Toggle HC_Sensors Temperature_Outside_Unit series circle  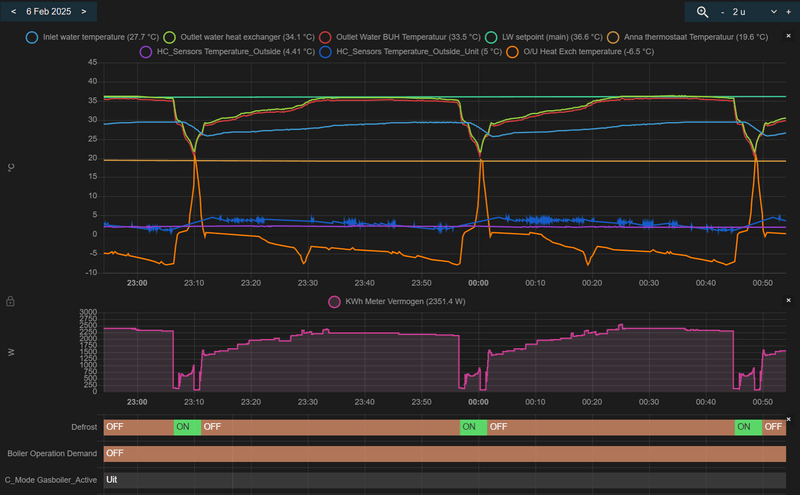325,52
